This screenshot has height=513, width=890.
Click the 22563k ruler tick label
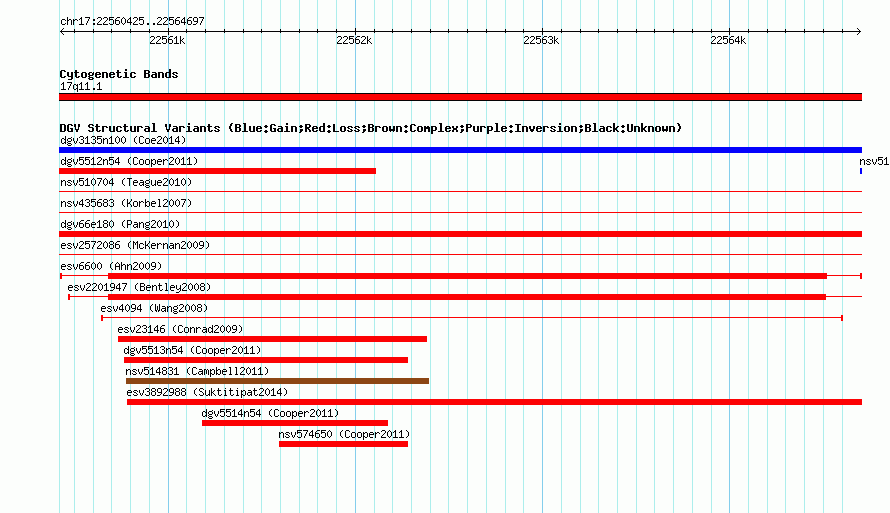[541, 40]
